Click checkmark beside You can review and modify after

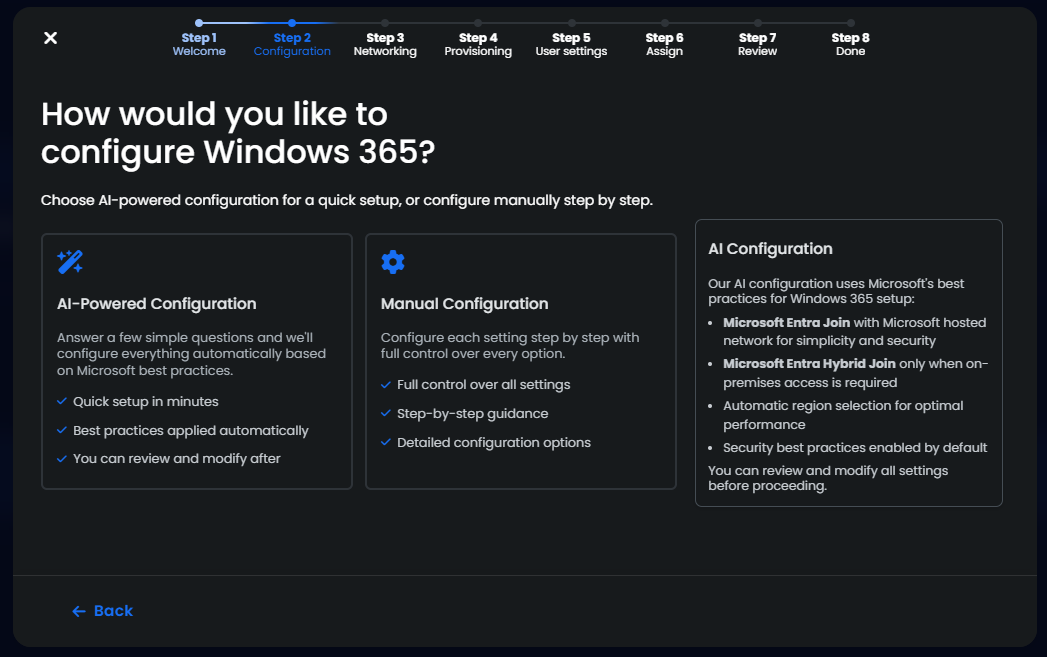point(61,459)
